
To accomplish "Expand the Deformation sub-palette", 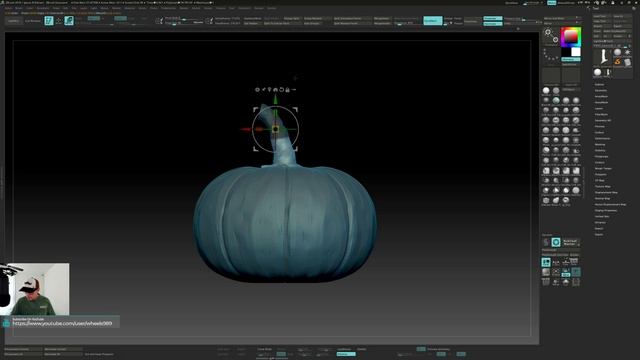I will pos(602,138).
